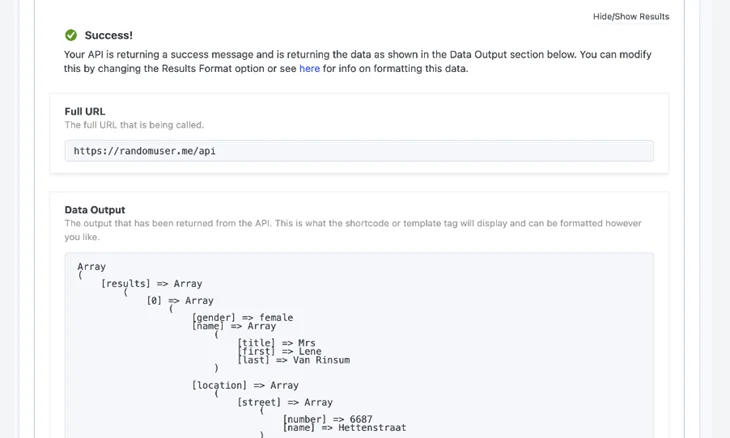730x438 pixels.
Task: Select the '[street] => Array' output line
Action: 285,402
